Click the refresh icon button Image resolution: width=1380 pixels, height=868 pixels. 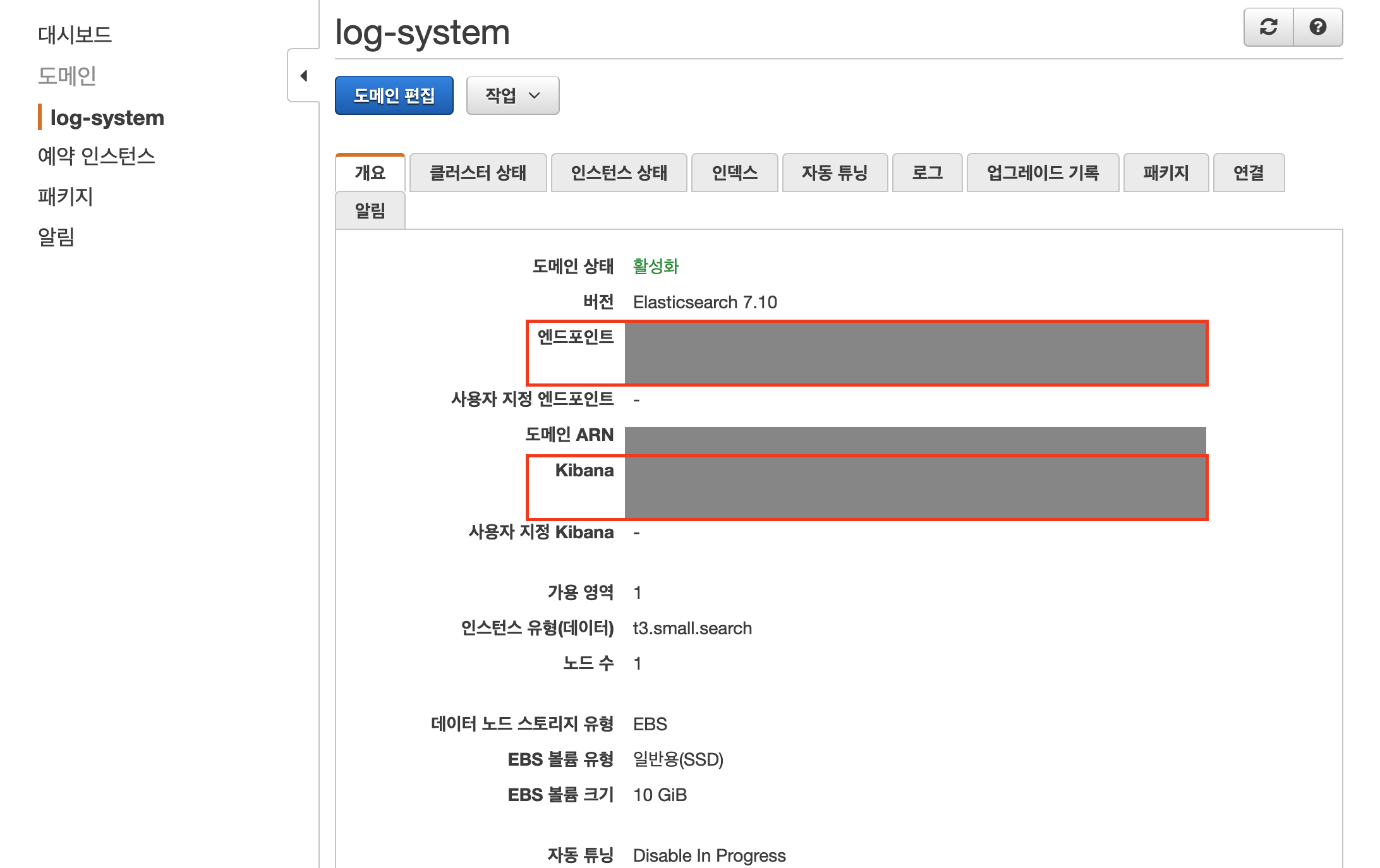[x=1268, y=27]
